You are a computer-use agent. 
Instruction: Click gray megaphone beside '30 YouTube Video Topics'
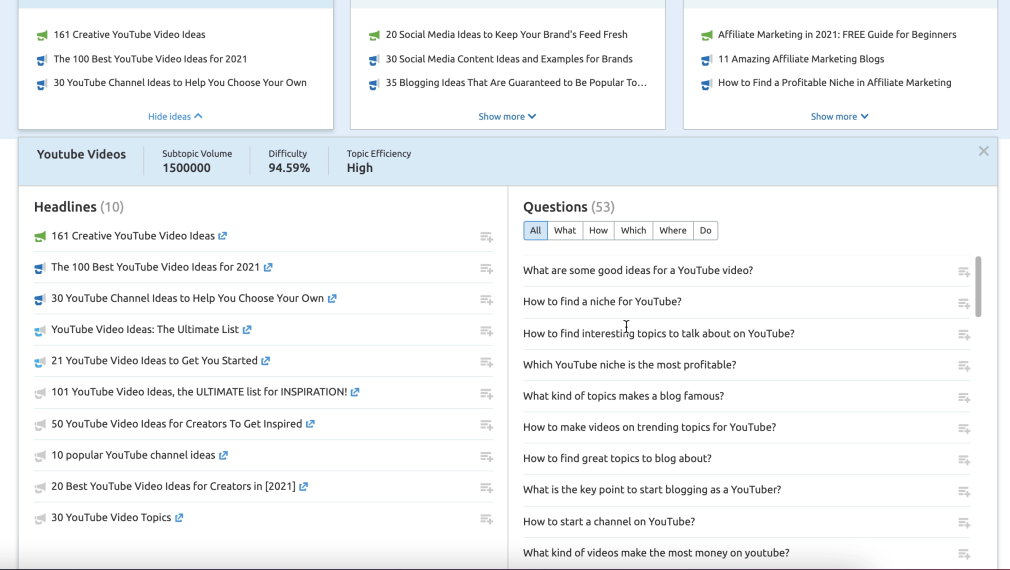point(40,518)
